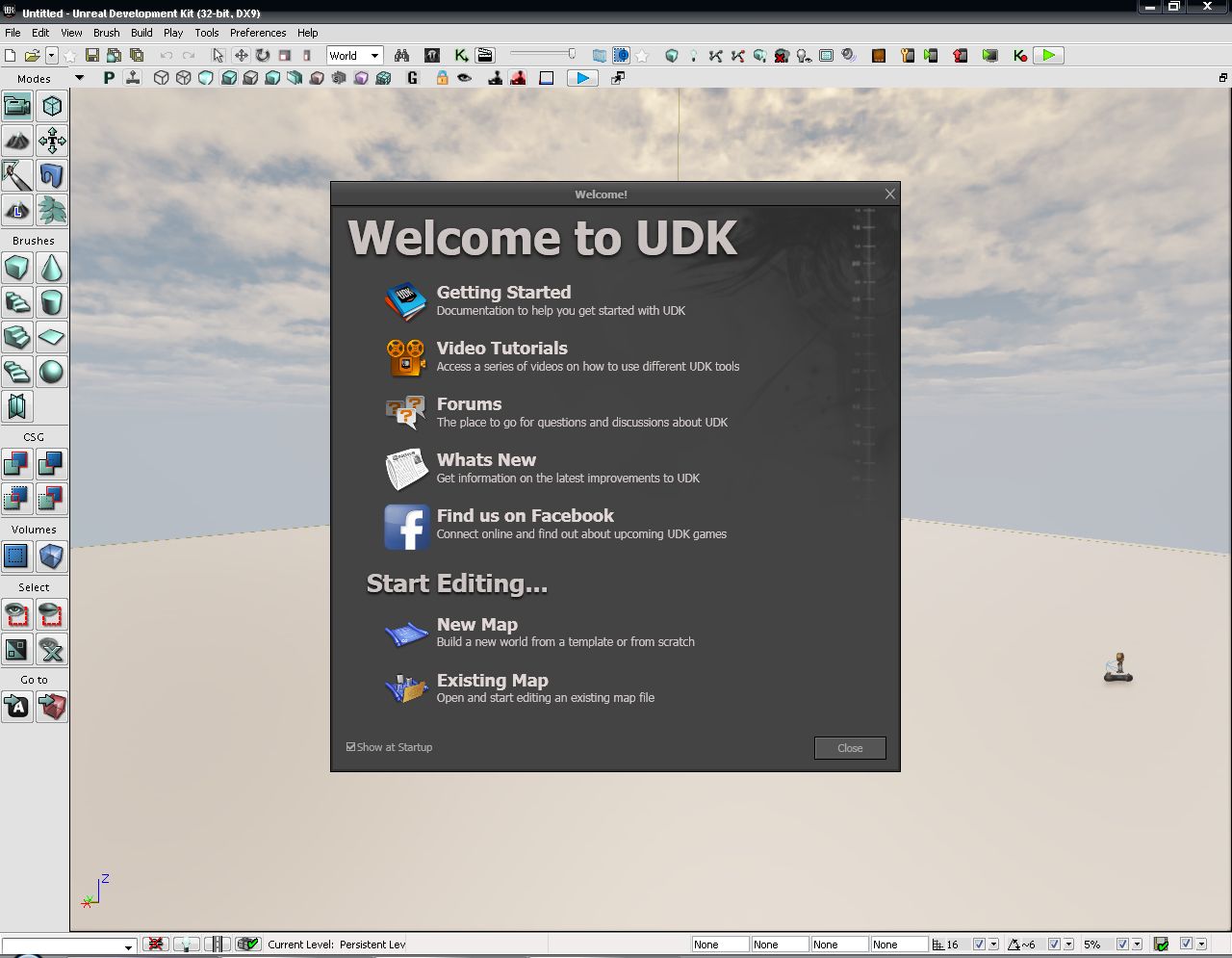1232x958 pixels.
Task: Click the CSG Intersect icon
Action: coord(17,499)
